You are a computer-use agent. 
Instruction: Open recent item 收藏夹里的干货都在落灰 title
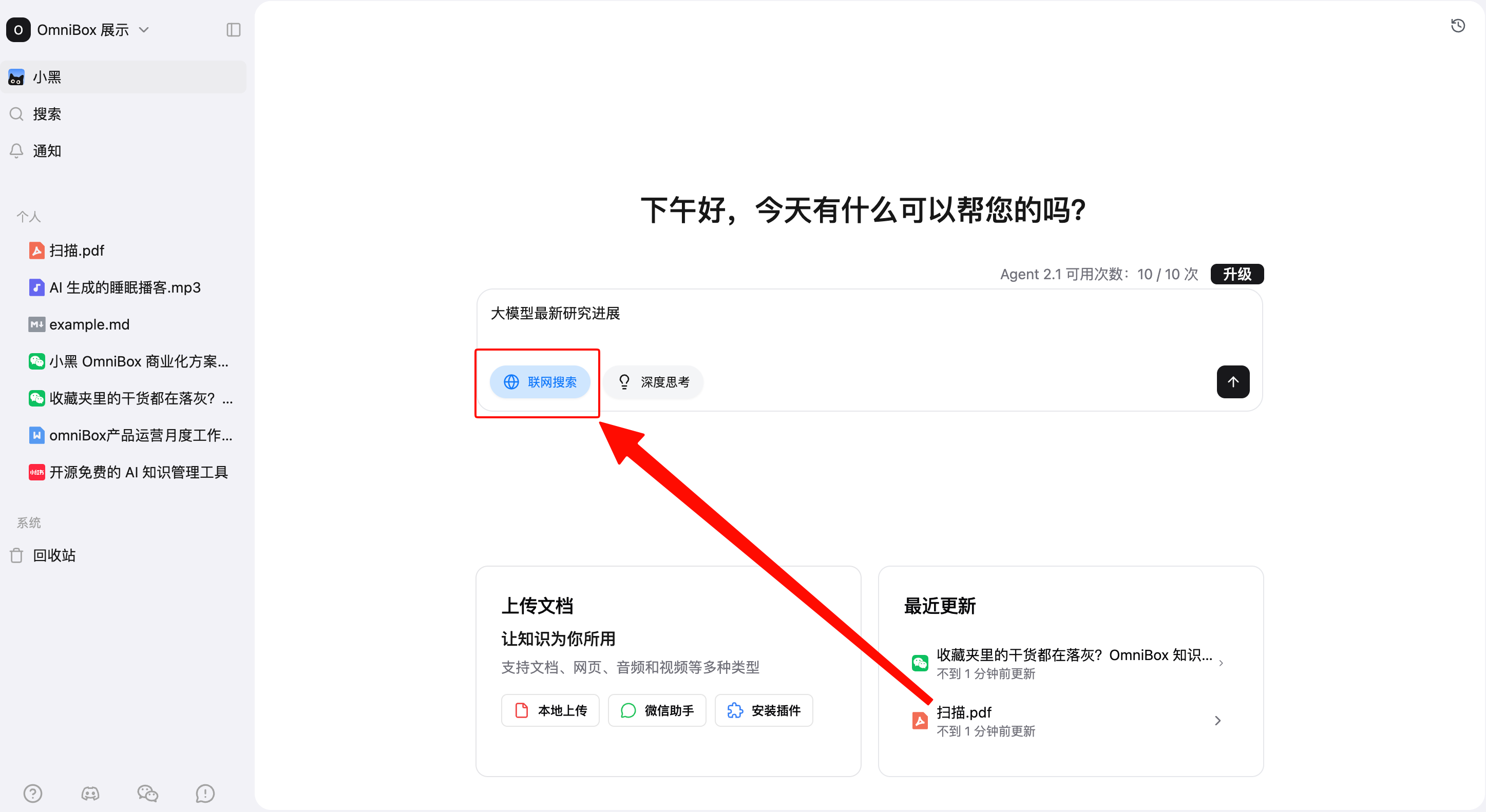click(1074, 654)
